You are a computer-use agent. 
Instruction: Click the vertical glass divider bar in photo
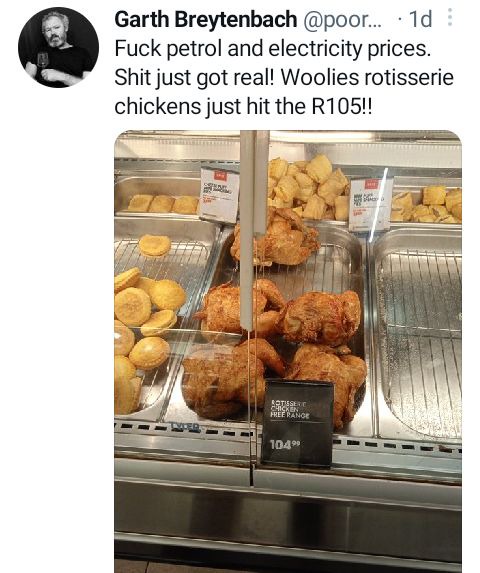249,230
